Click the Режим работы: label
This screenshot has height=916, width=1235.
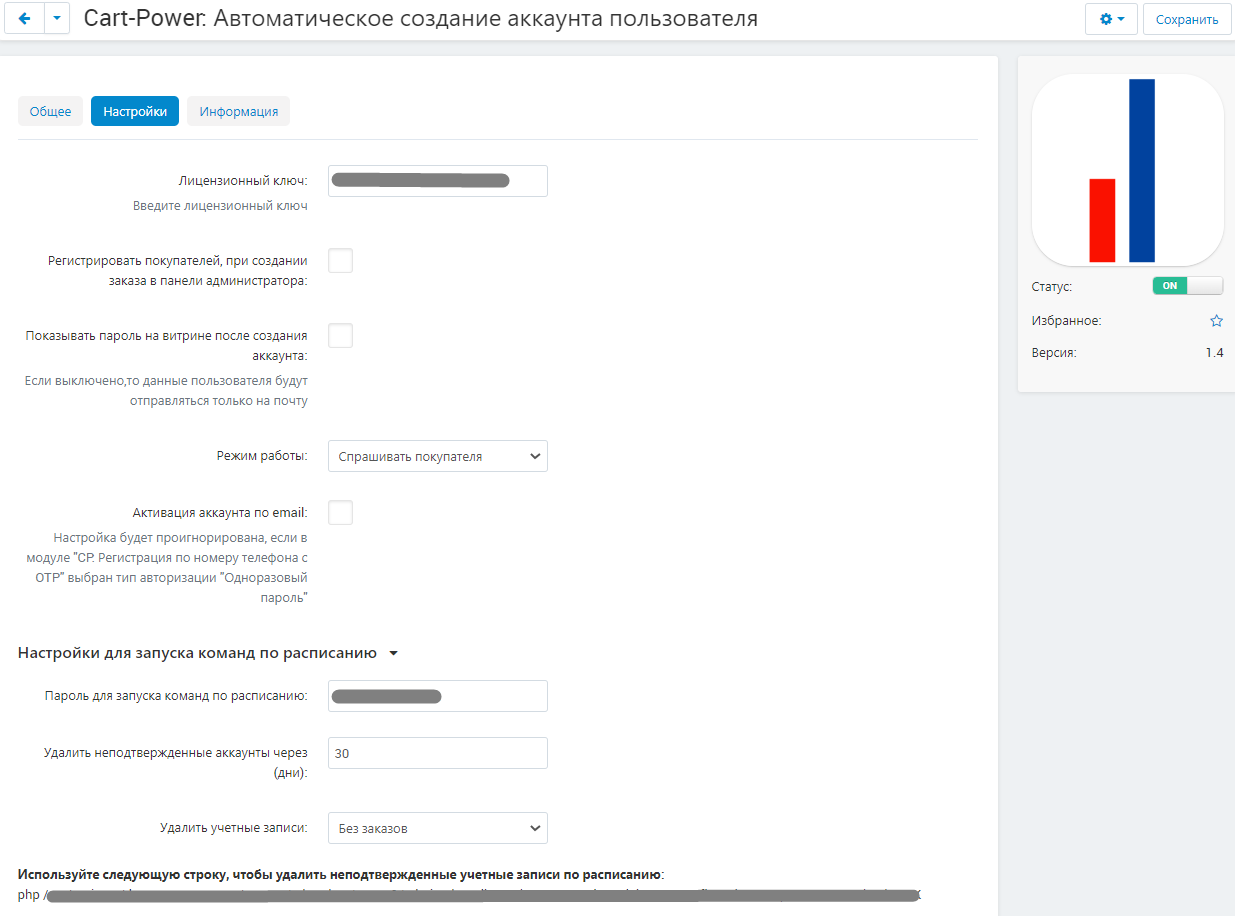[x=262, y=456]
